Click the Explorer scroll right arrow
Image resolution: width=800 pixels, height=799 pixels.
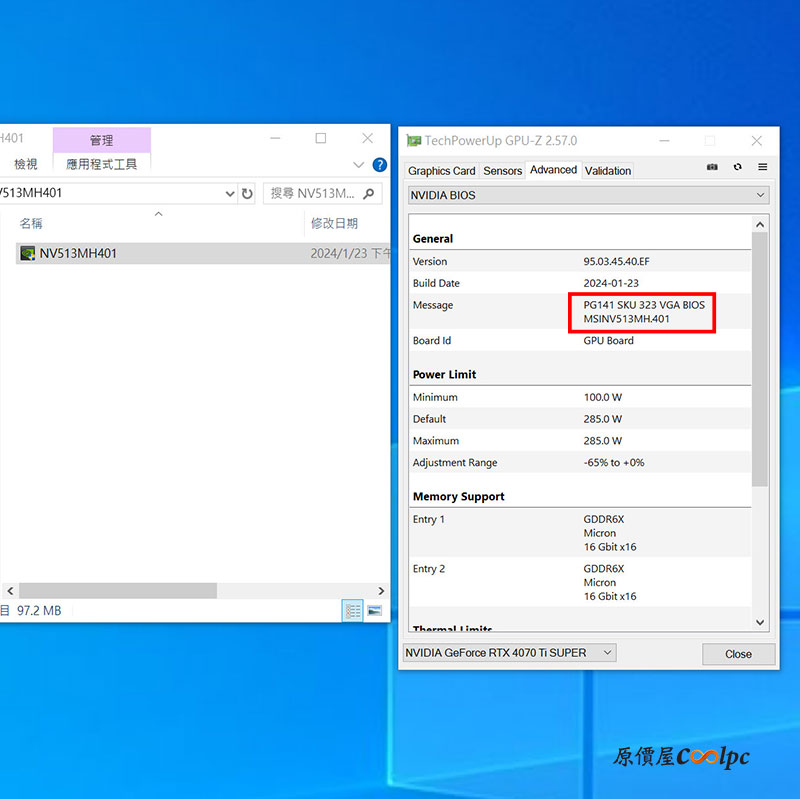(381, 590)
